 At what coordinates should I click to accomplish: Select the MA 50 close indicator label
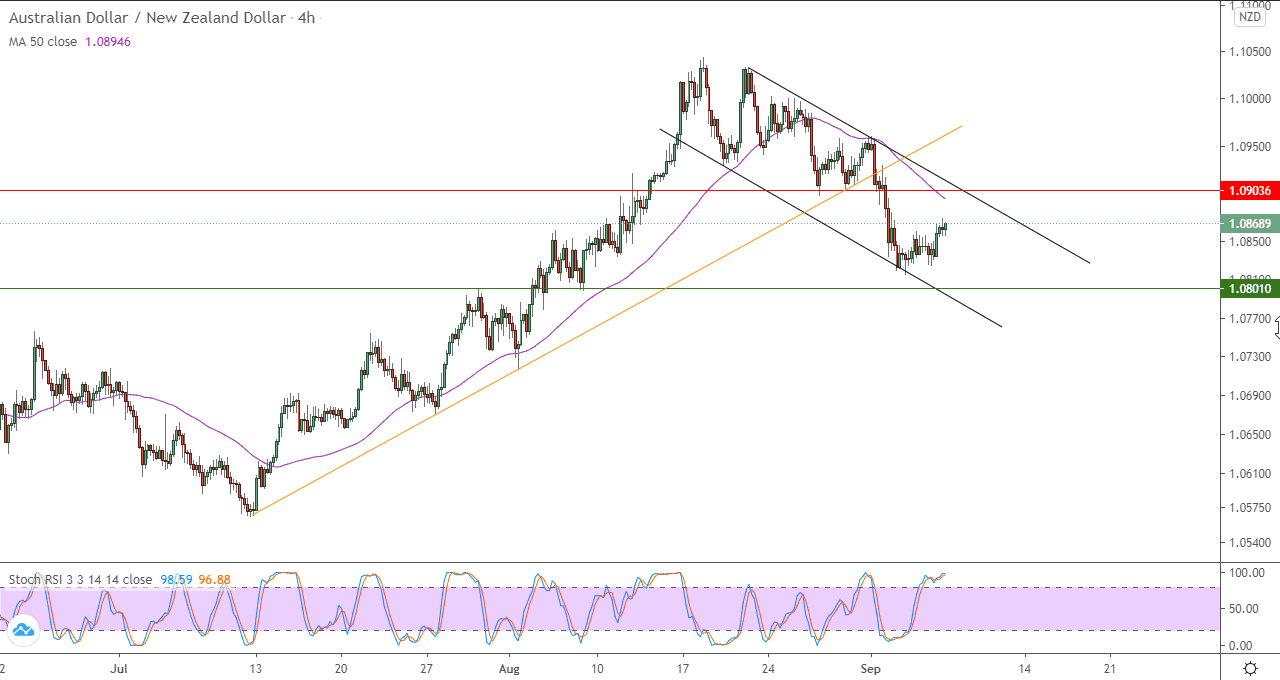(x=43, y=42)
